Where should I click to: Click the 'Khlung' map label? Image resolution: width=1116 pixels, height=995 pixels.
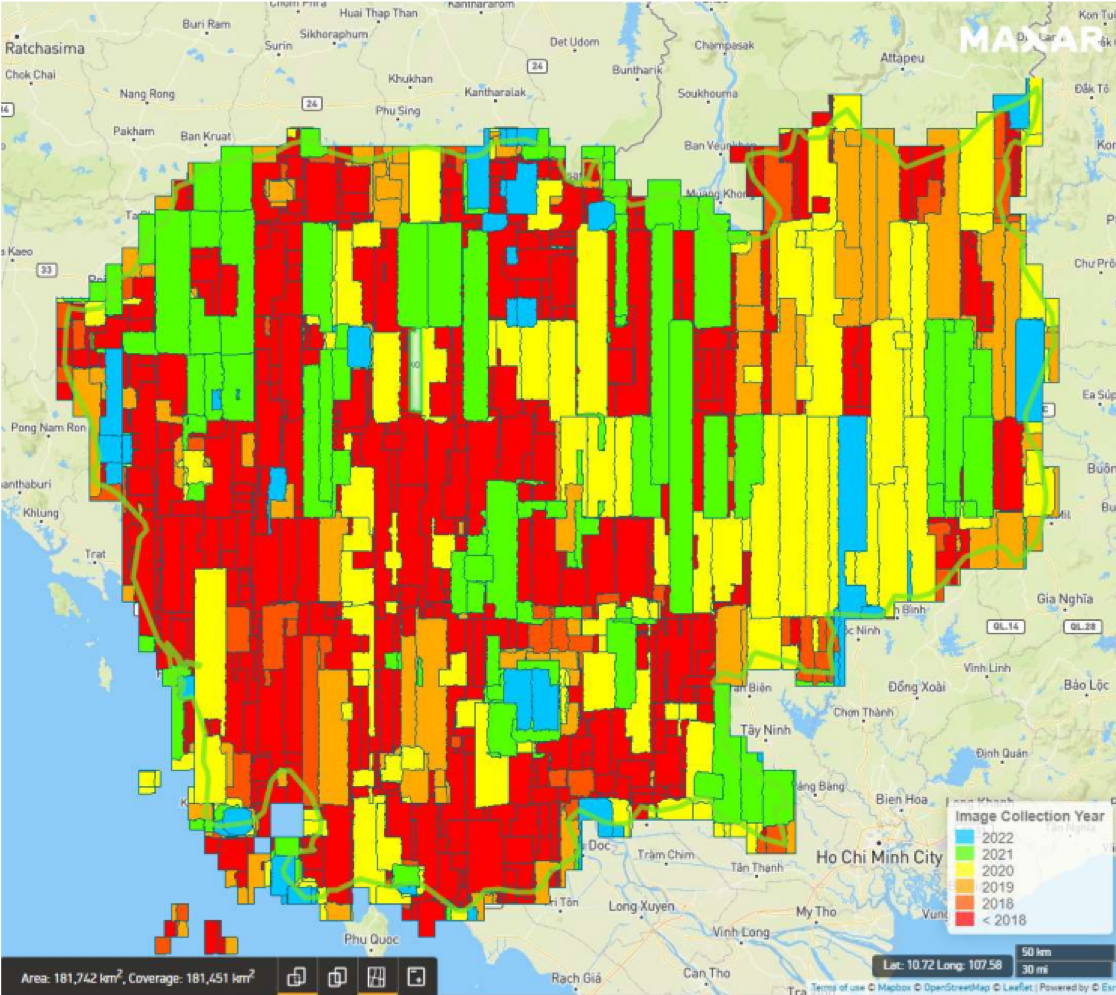tap(41, 512)
